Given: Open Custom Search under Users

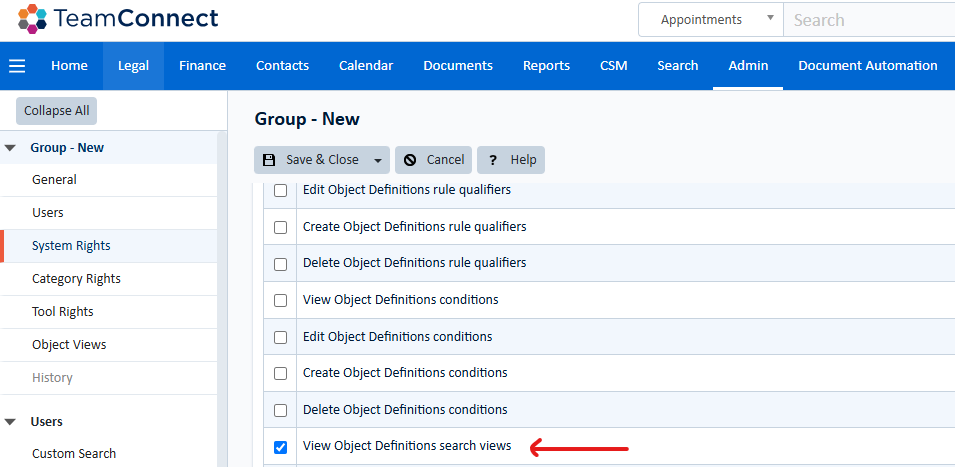Looking at the screenshot, I should [x=74, y=454].
